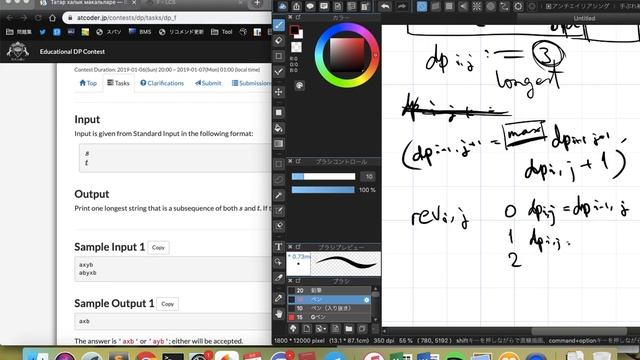The width and height of the screenshot is (640, 360).
Task: Open a new browser tab
Action: 257,3
